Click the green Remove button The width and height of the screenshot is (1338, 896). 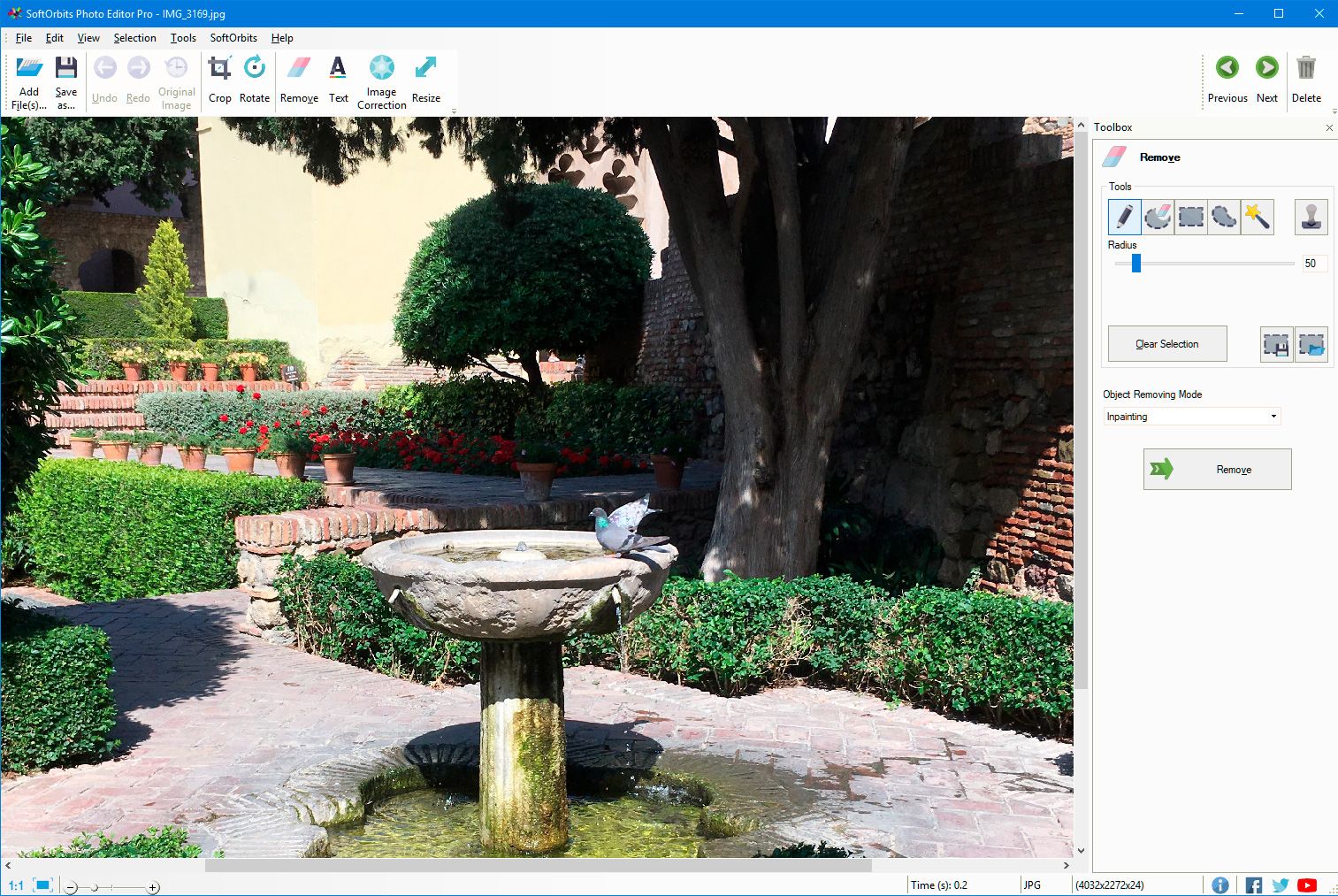pos(1217,469)
